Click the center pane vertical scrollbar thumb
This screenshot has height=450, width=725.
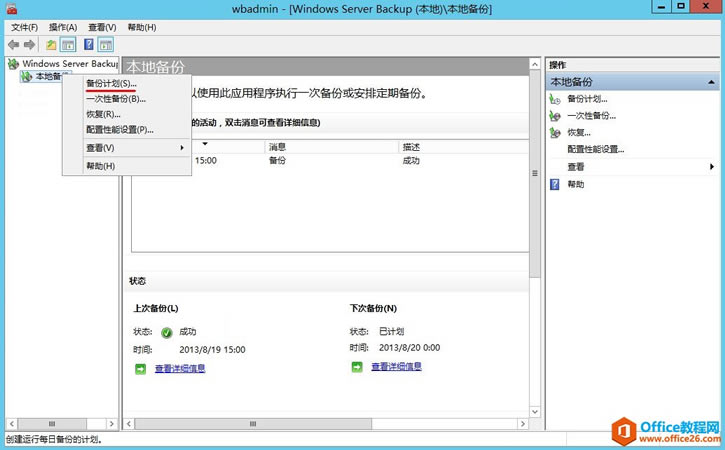(x=535, y=173)
